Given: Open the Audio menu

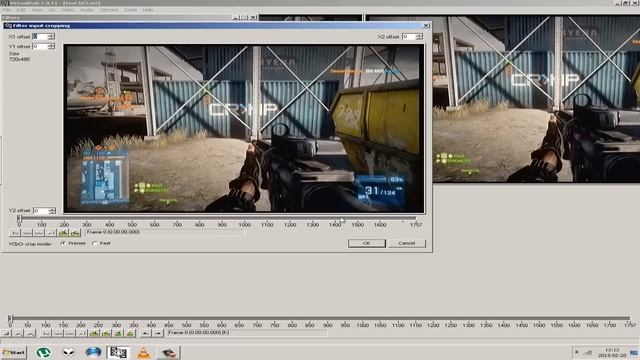Looking at the screenshot, I should [87, 10].
